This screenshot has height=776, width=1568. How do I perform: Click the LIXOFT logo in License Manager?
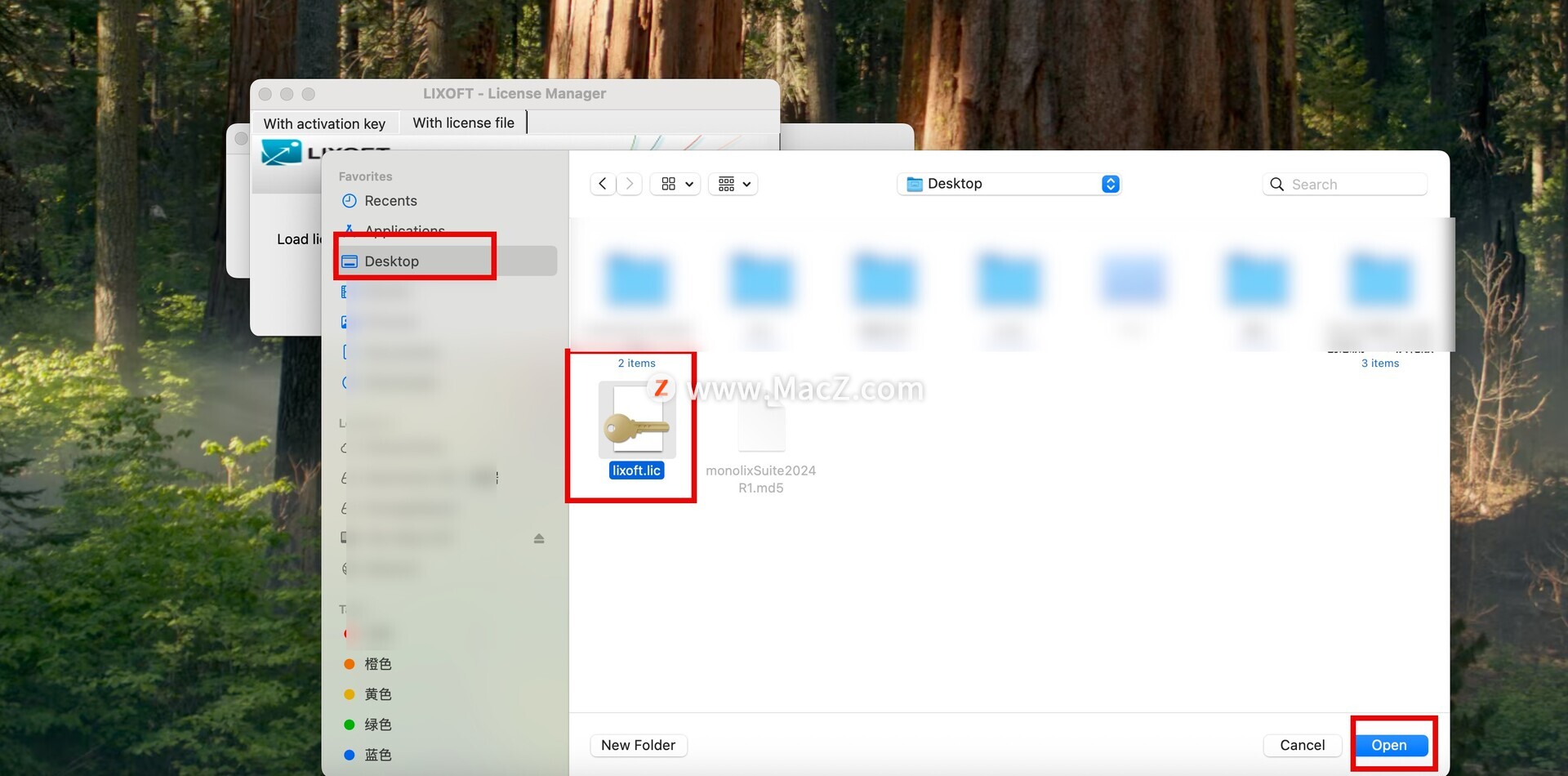point(282,152)
